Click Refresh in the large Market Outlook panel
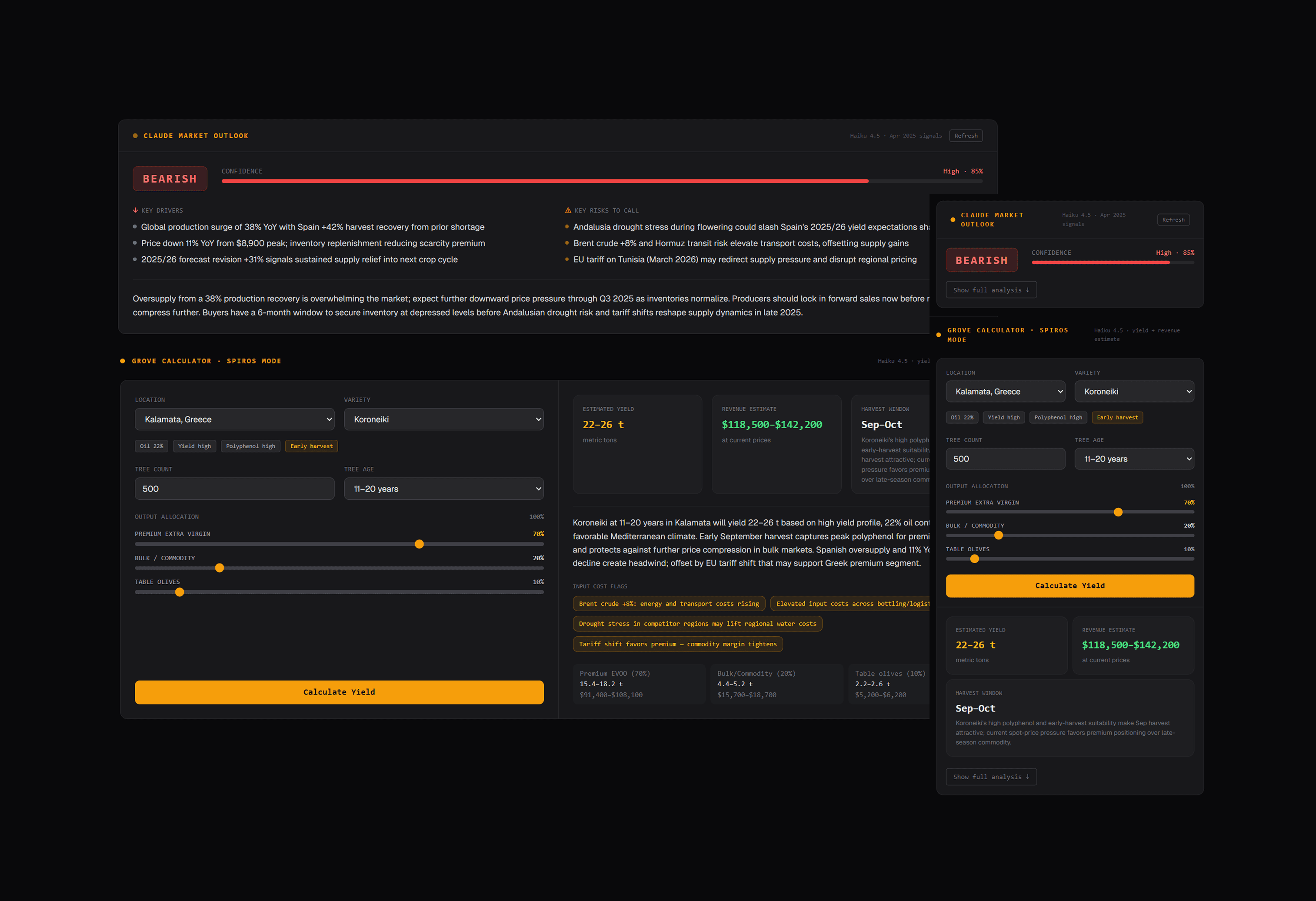This screenshot has height=901, width=1316. (966, 136)
